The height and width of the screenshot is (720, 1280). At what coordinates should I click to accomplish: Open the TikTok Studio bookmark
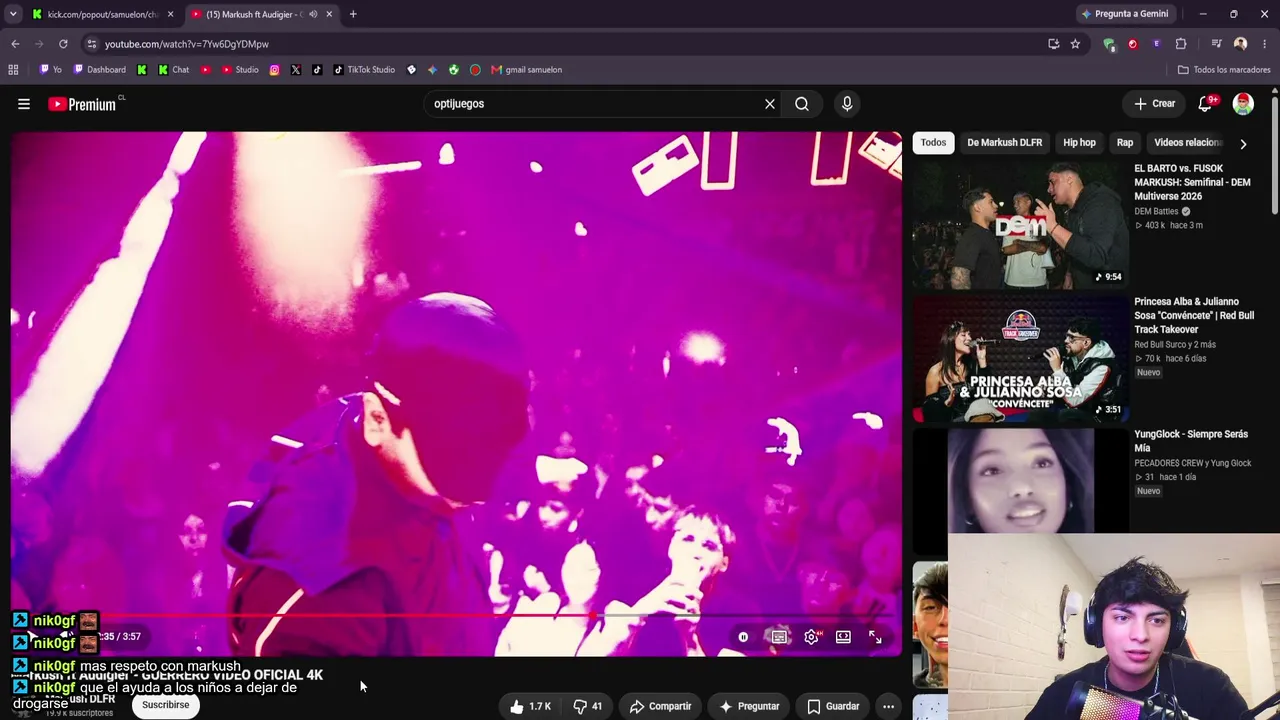364,70
